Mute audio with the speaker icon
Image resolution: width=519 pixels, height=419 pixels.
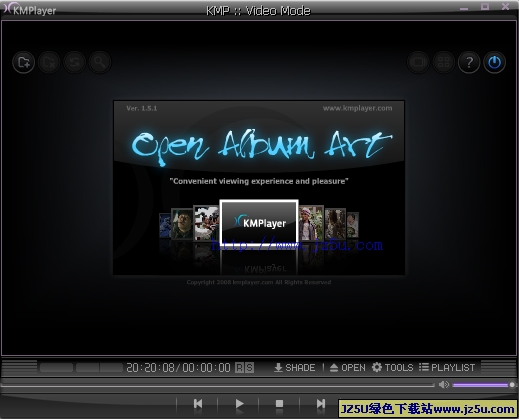pyautogui.click(x=444, y=385)
